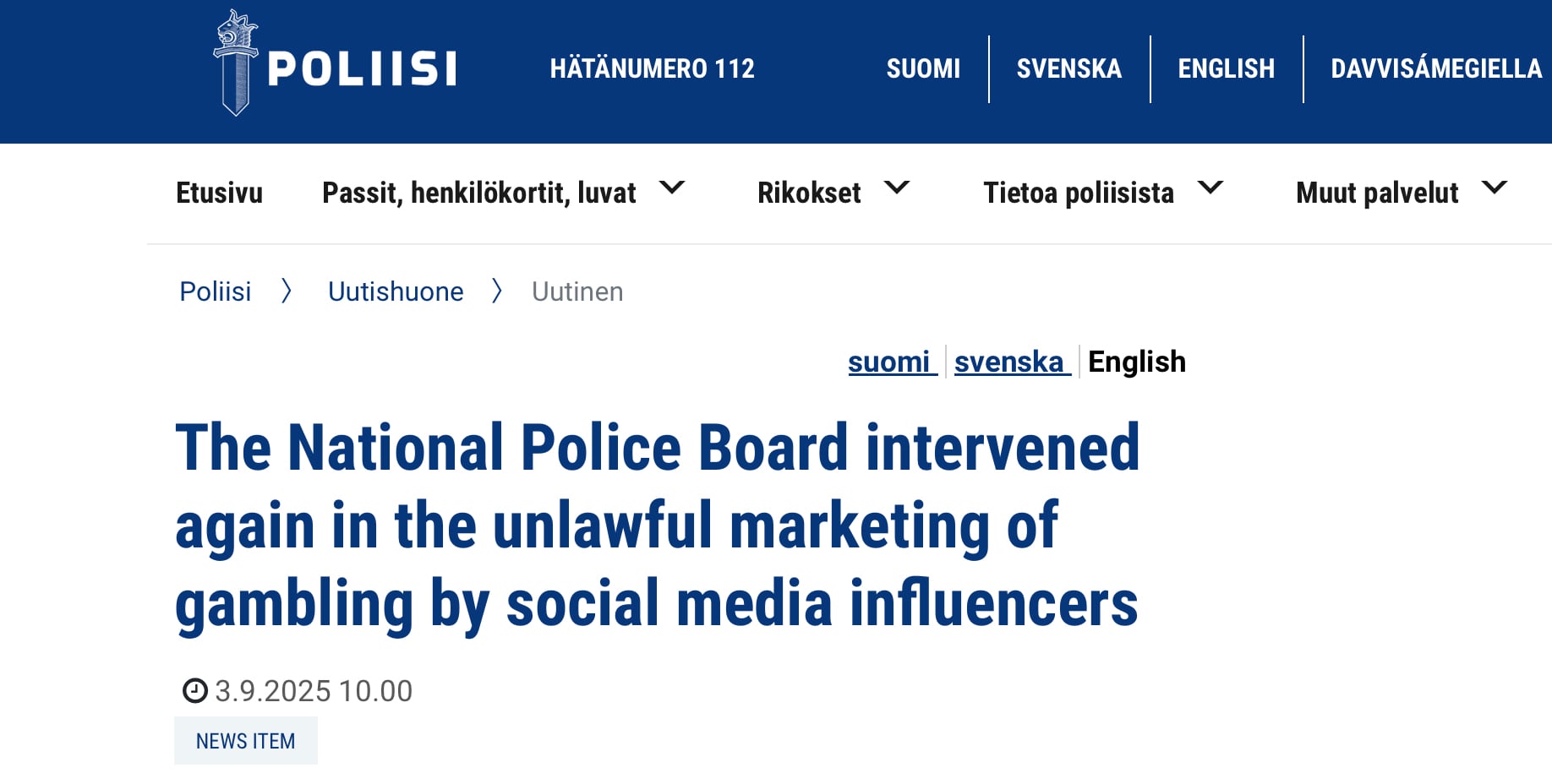Open the Tietoa poliisista dropdown arrow
1552x784 pixels.
pyautogui.click(x=1210, y=188)
